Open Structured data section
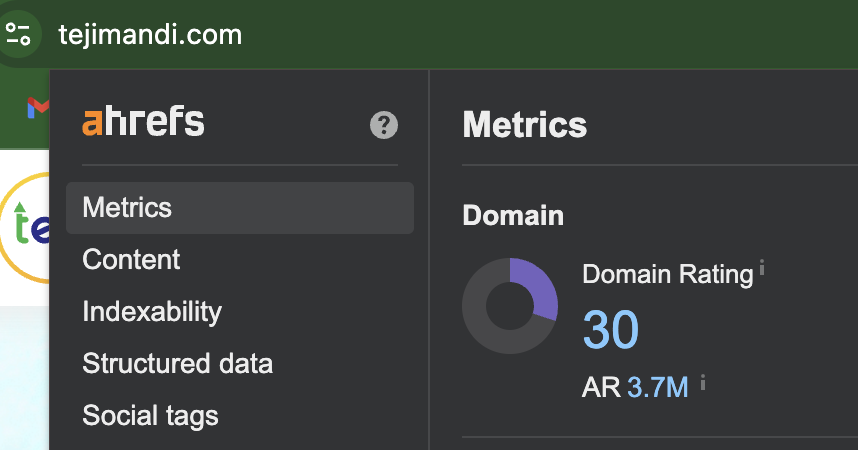The height and width of the screenshot is (450, 858). click(177, 364)
